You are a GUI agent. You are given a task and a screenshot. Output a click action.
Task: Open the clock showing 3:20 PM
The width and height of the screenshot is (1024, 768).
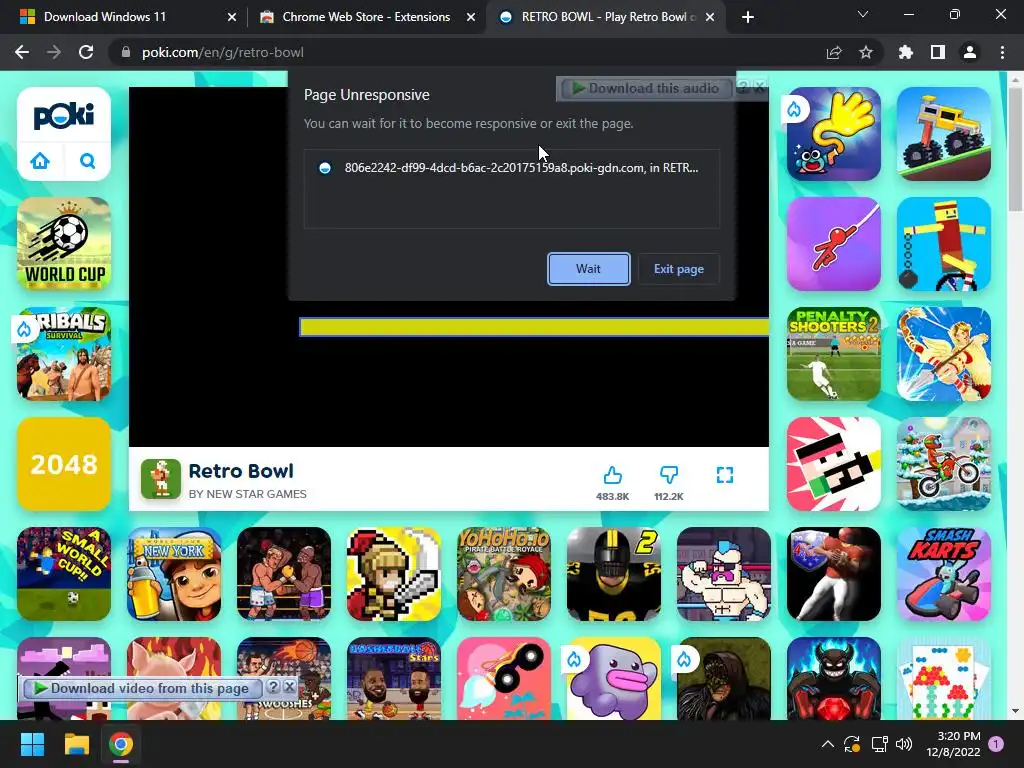tap(953, 744)
